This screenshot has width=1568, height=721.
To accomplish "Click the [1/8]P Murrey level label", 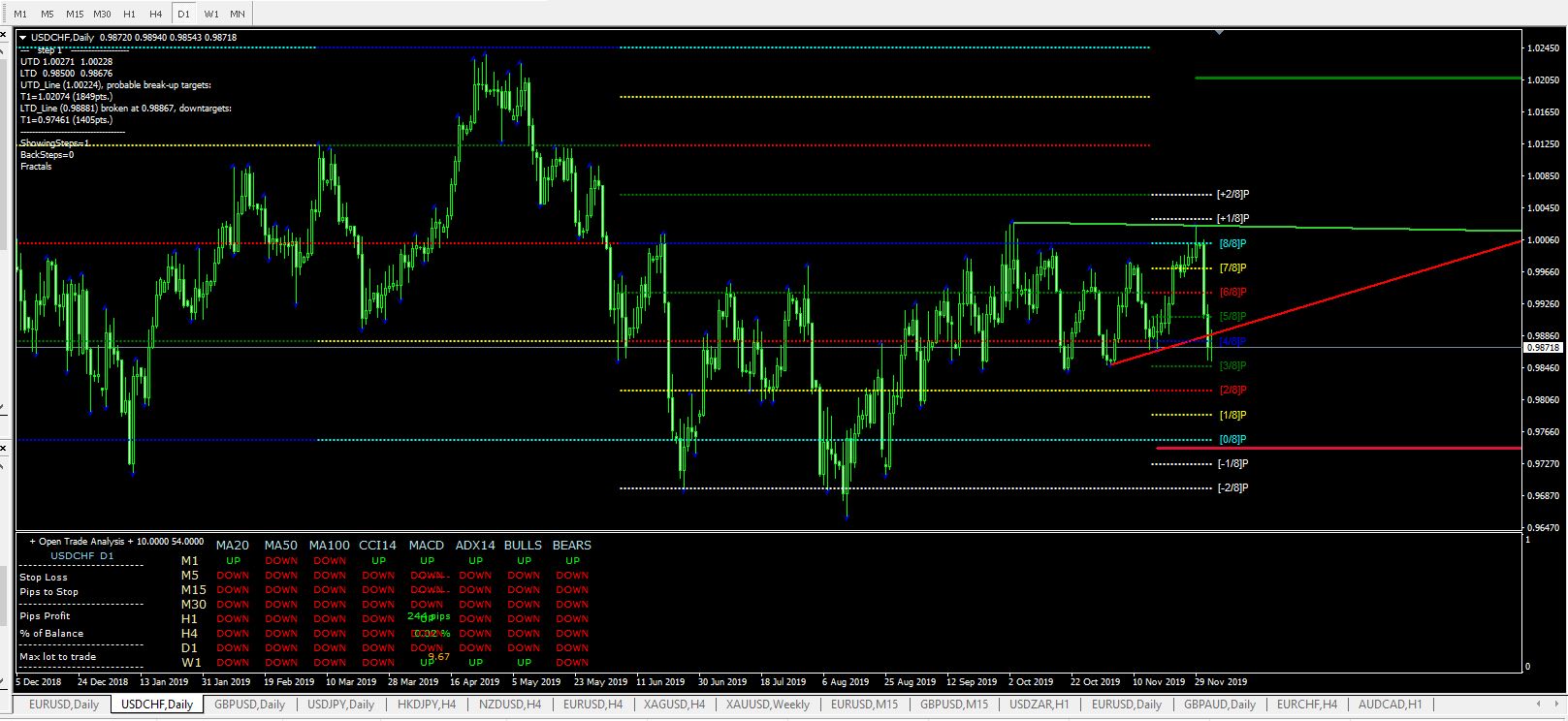I will pyautogui.click(x=1232, y=416).
